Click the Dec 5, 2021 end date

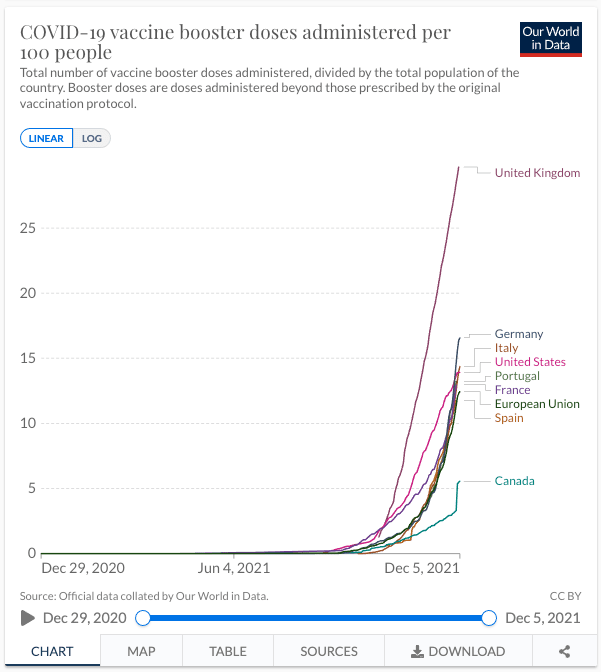tap(543, 618)
